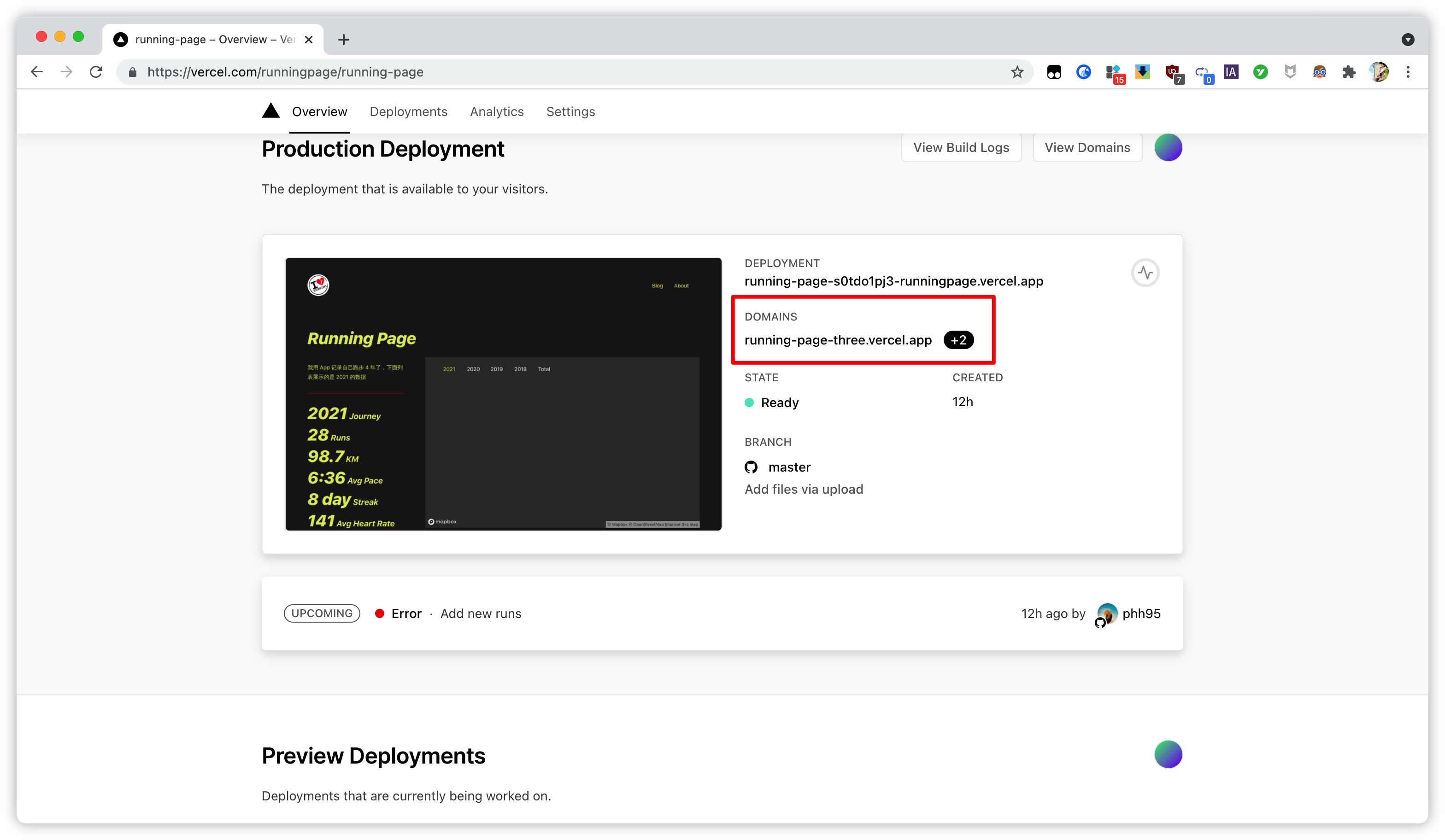The height and width of the screenshot is (840, 1445).
Task: Open the browser extensions puzzle icon
Action: click(x=1349, y=72)
